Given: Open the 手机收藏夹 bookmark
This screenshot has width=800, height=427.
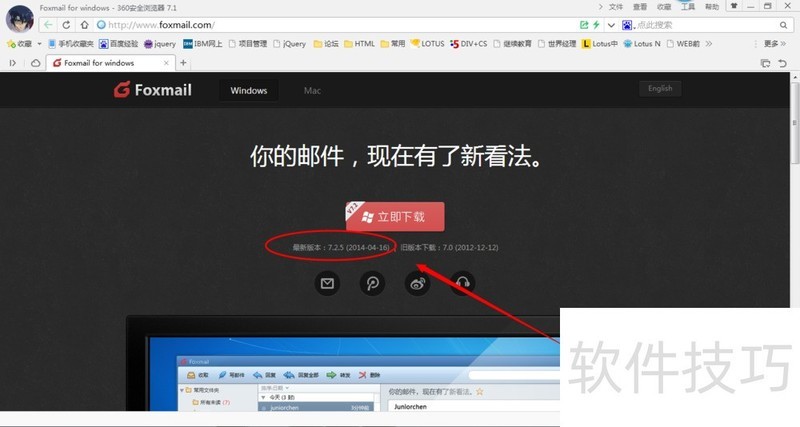Looking at the screenshot, I should (71, 44).
